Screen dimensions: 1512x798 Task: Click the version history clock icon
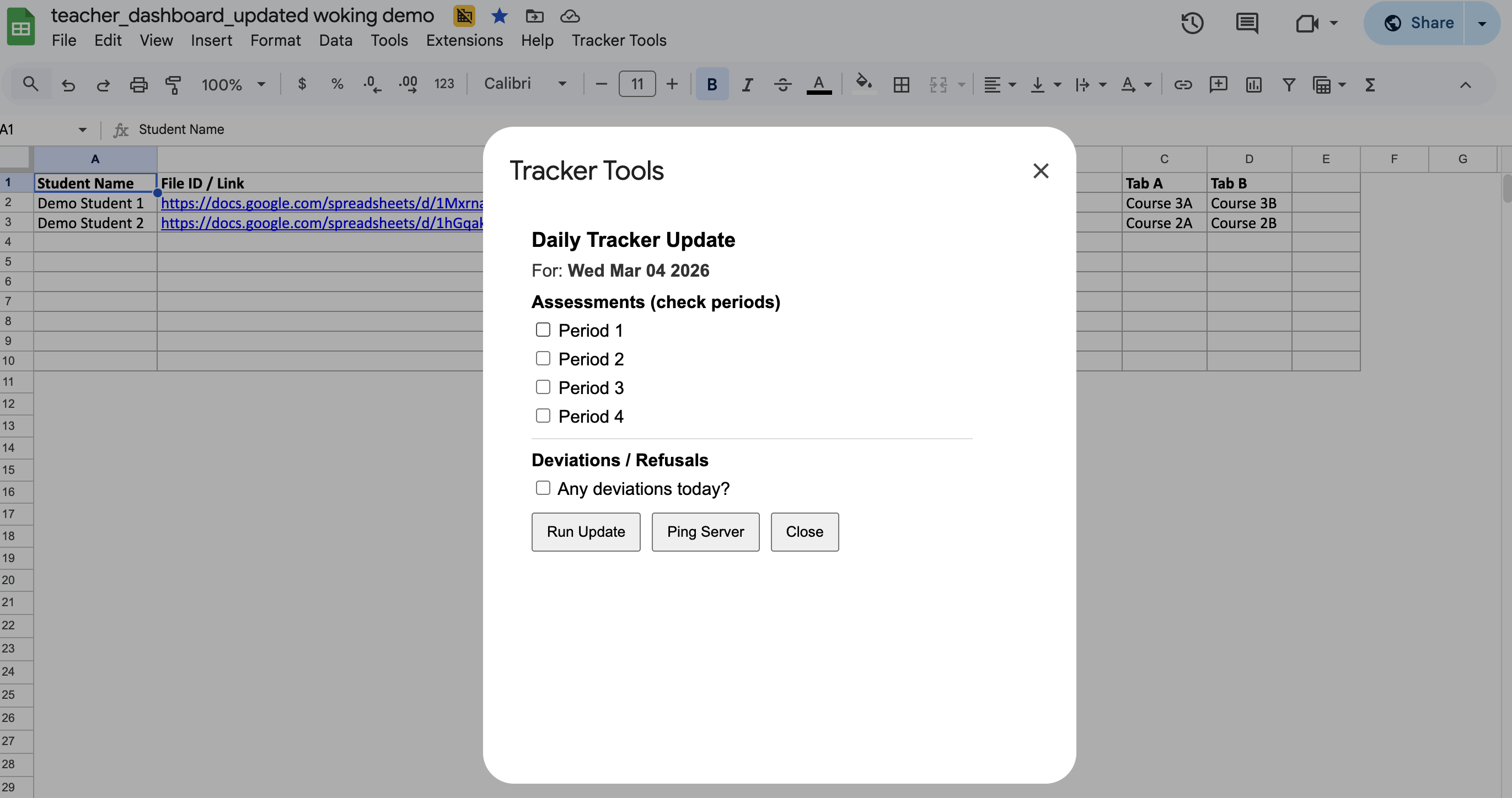(1192, 24)
